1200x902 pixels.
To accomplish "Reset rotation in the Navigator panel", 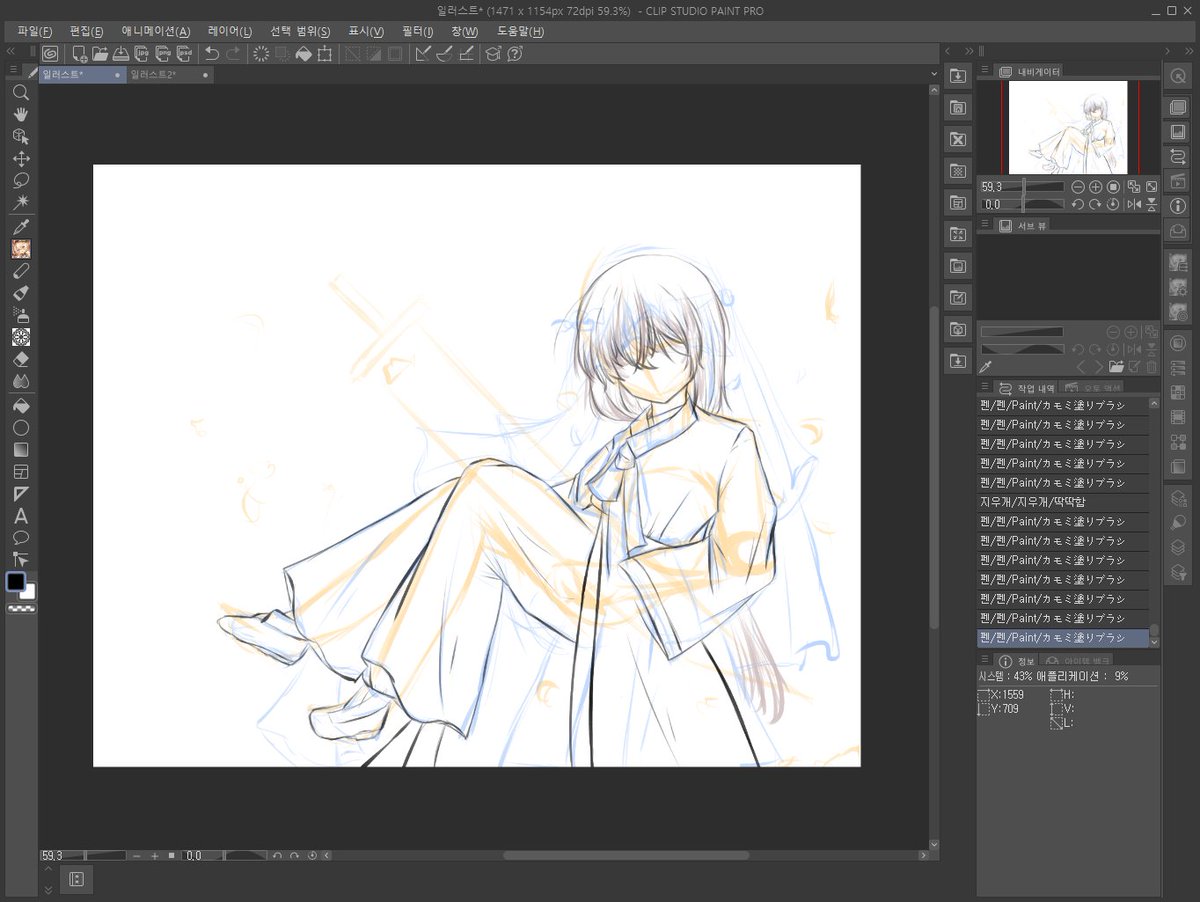I will pos(1114,204).
